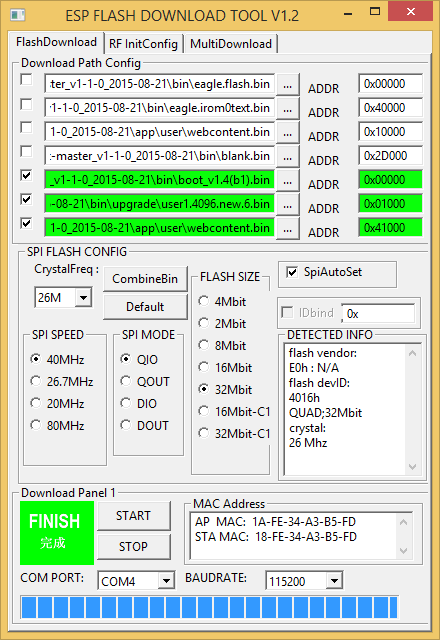Browse for the eagle.irom0text.bin file path
The width and height of the screenshot is (440, 640).
[288, 109]
